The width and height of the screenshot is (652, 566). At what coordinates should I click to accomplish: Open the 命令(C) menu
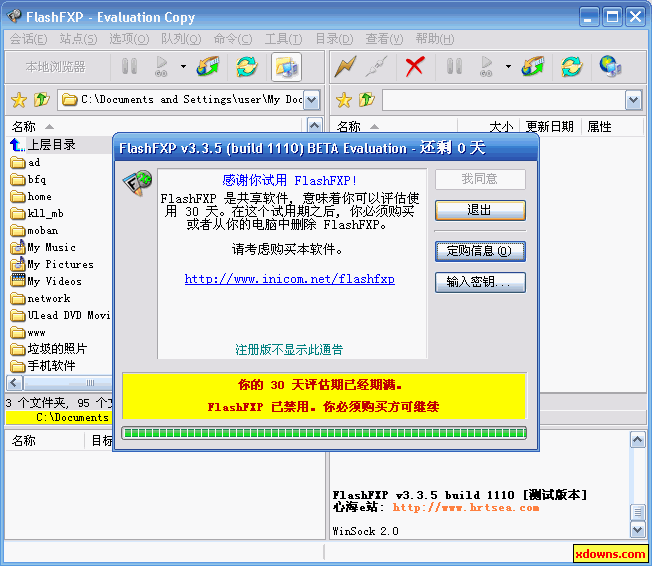[x=233, y=39]
